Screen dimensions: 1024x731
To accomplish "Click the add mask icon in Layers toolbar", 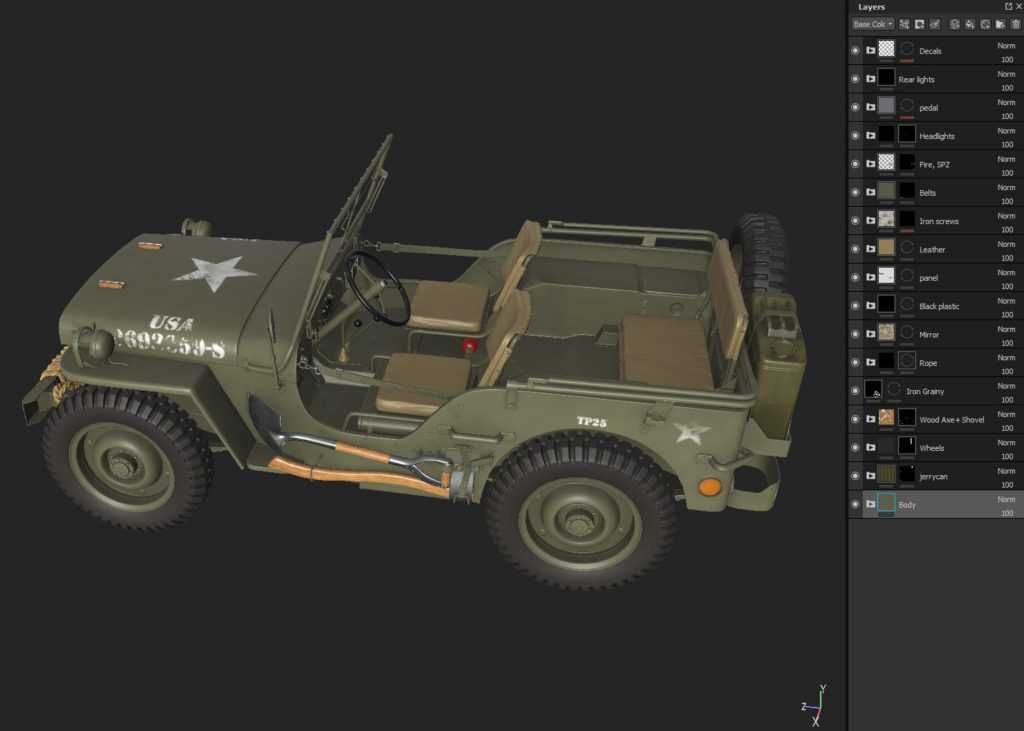I will tap(919, 24).
